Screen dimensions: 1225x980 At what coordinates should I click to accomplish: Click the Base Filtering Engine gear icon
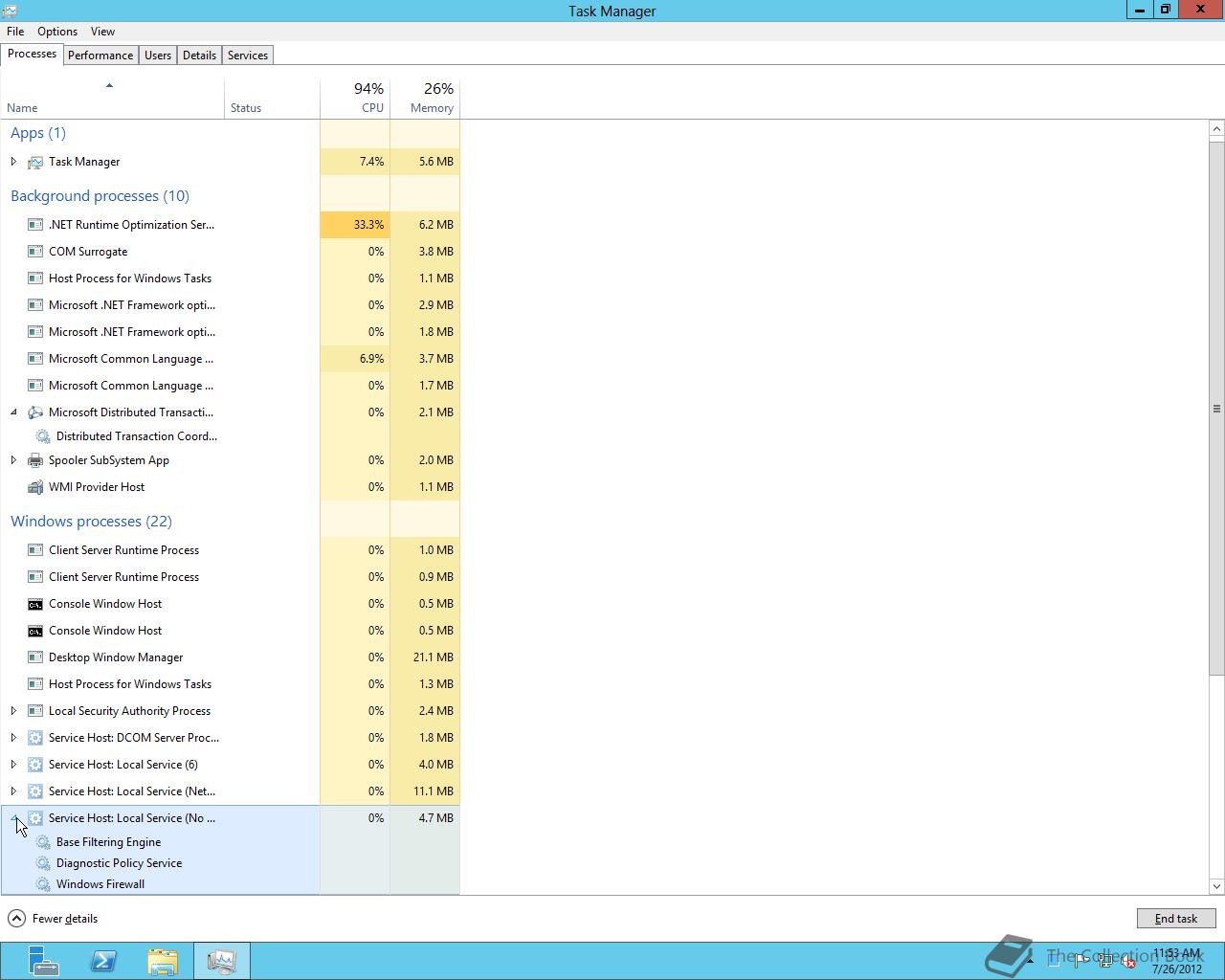(x=43, y=842)
